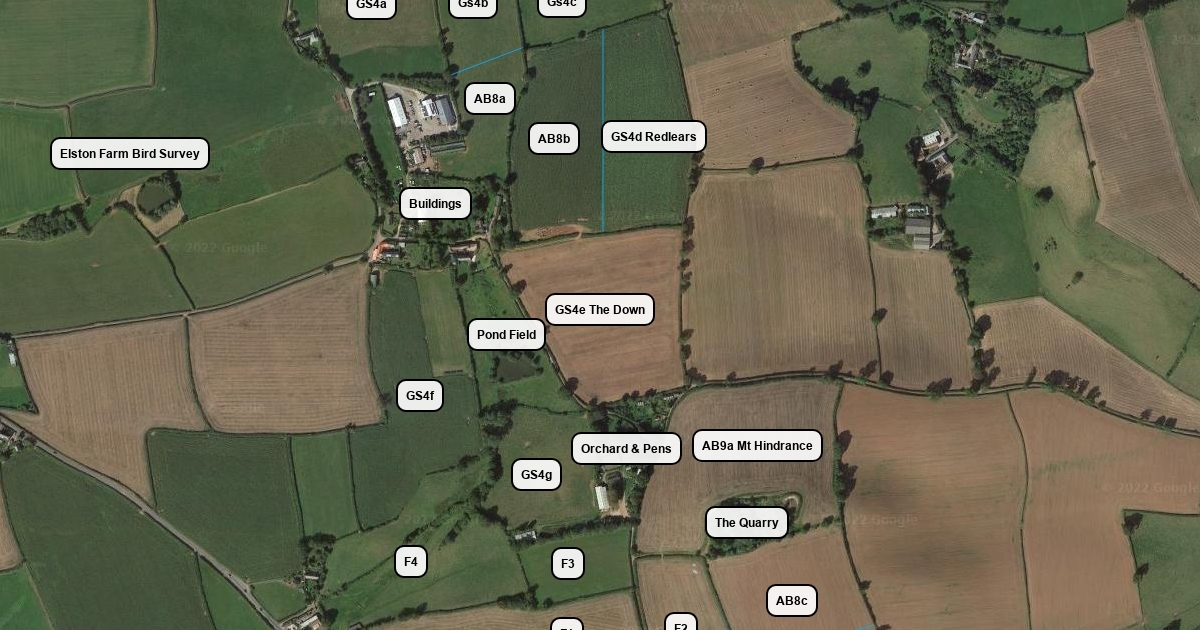Select the Orchard & Pens label

tap(626, 449)
